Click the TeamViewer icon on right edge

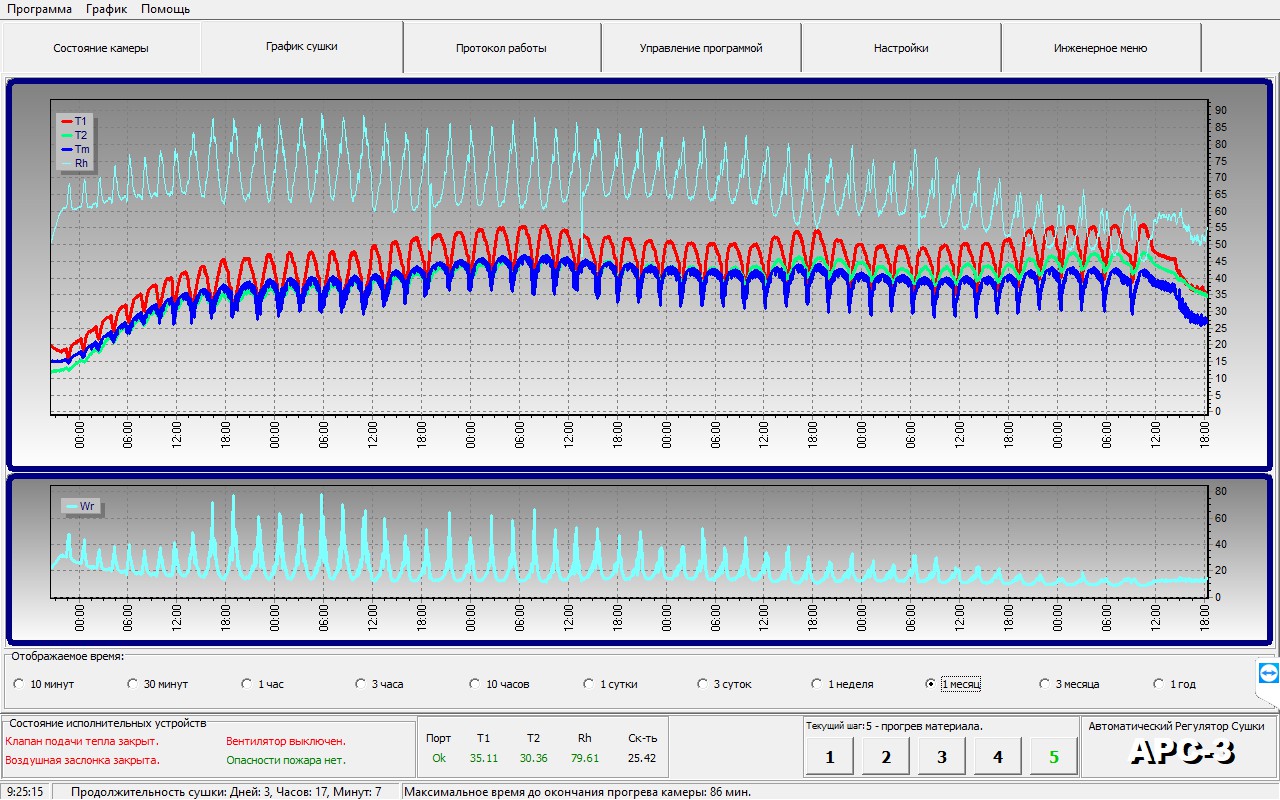(x=1268, y=673)
